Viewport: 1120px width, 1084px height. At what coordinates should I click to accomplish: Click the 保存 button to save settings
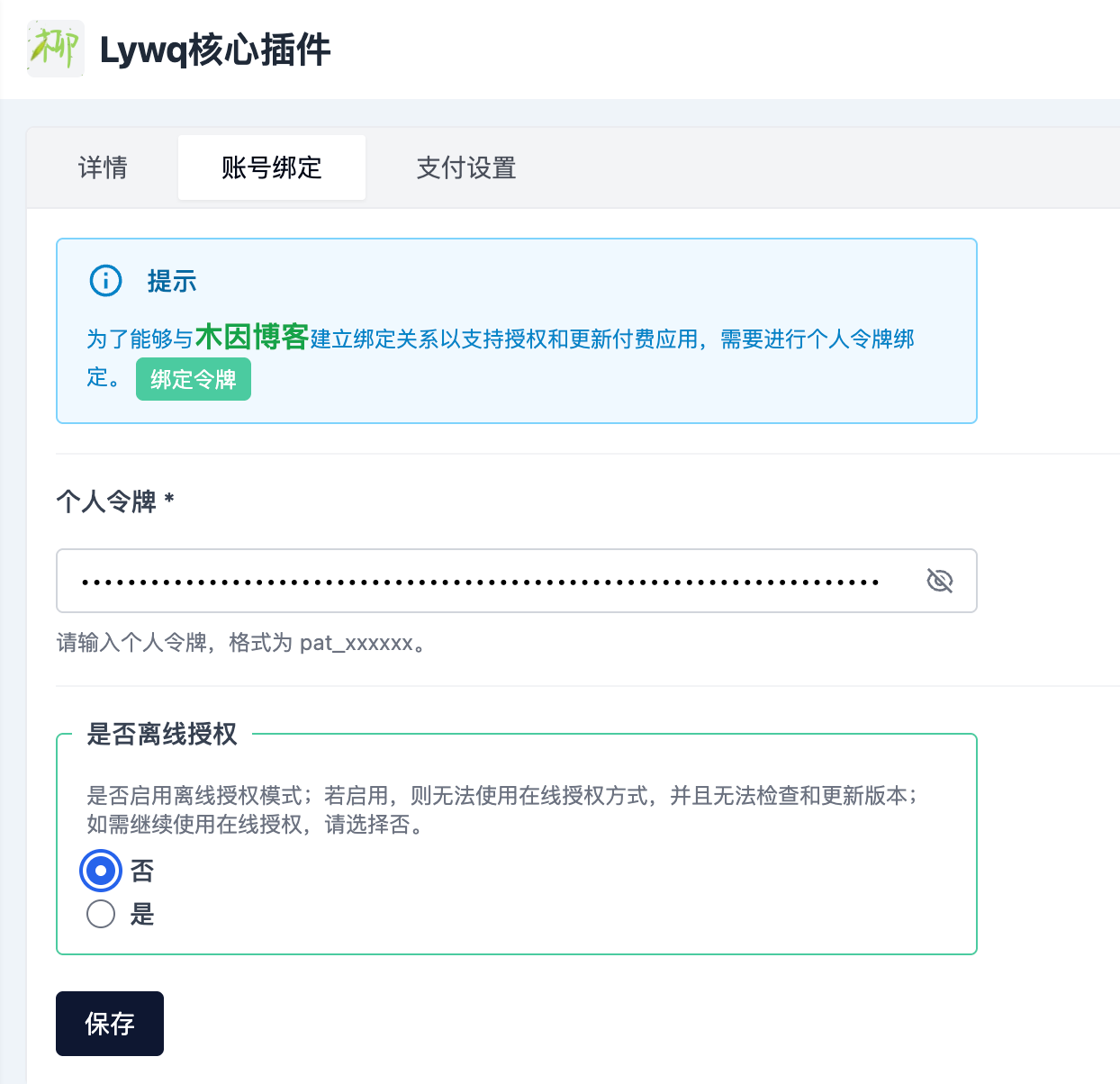point(109,1024)
